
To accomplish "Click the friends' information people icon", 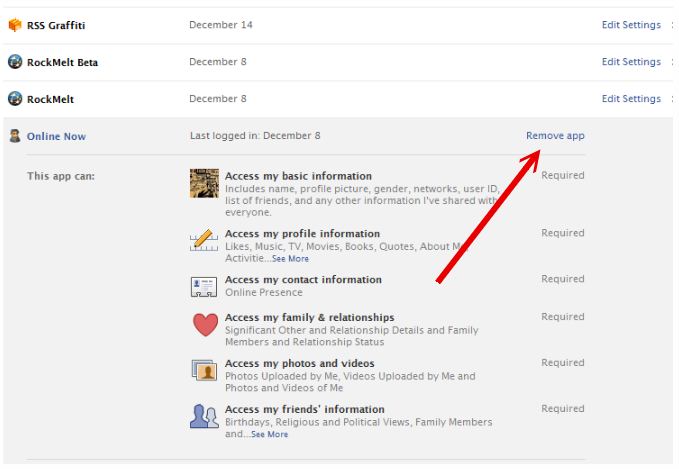I will pyautogui.click(x=204, y=416).
